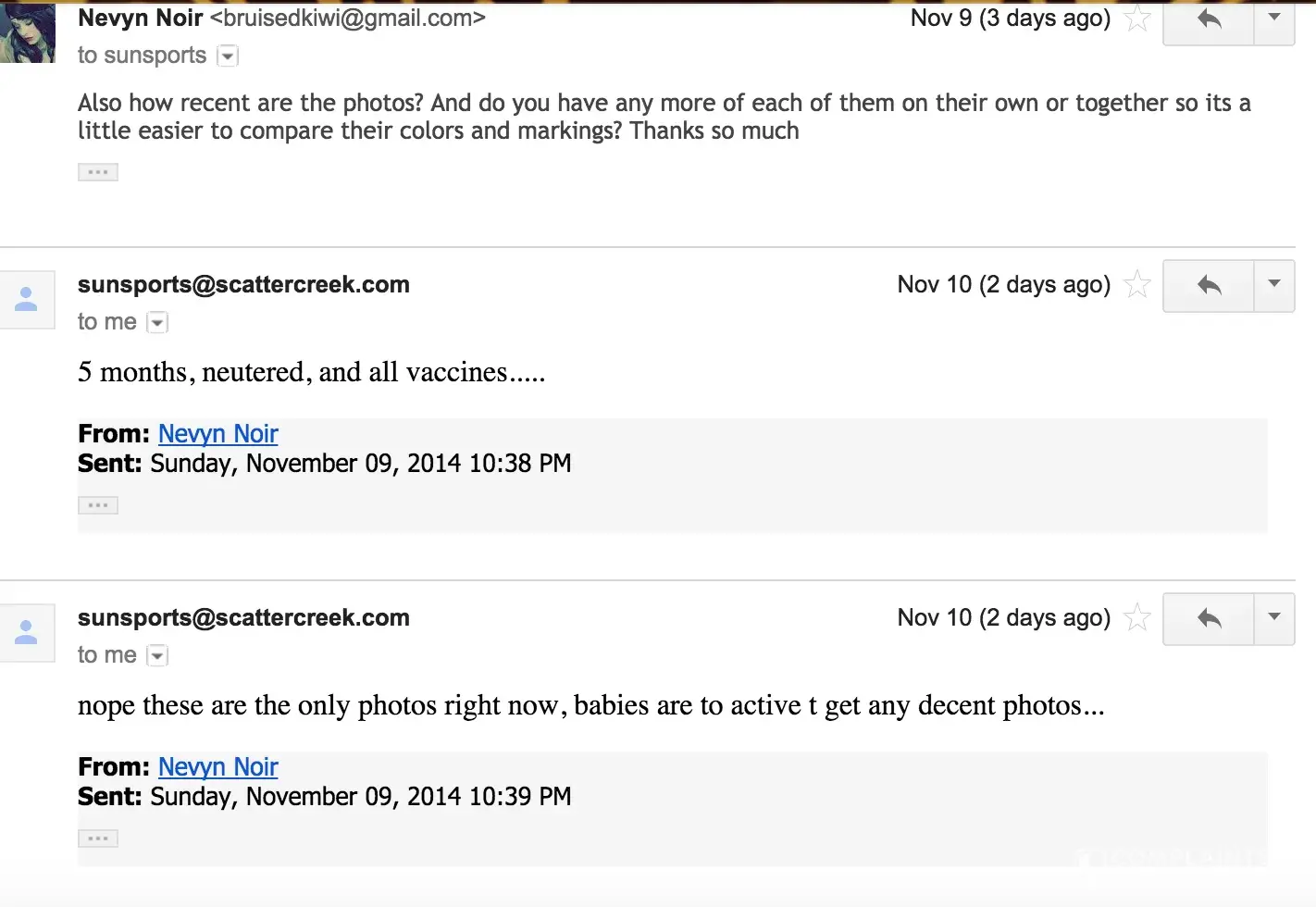Star the last sunsports message about photos
The height and width of the screenshot is (907, 1316).
1136,617
